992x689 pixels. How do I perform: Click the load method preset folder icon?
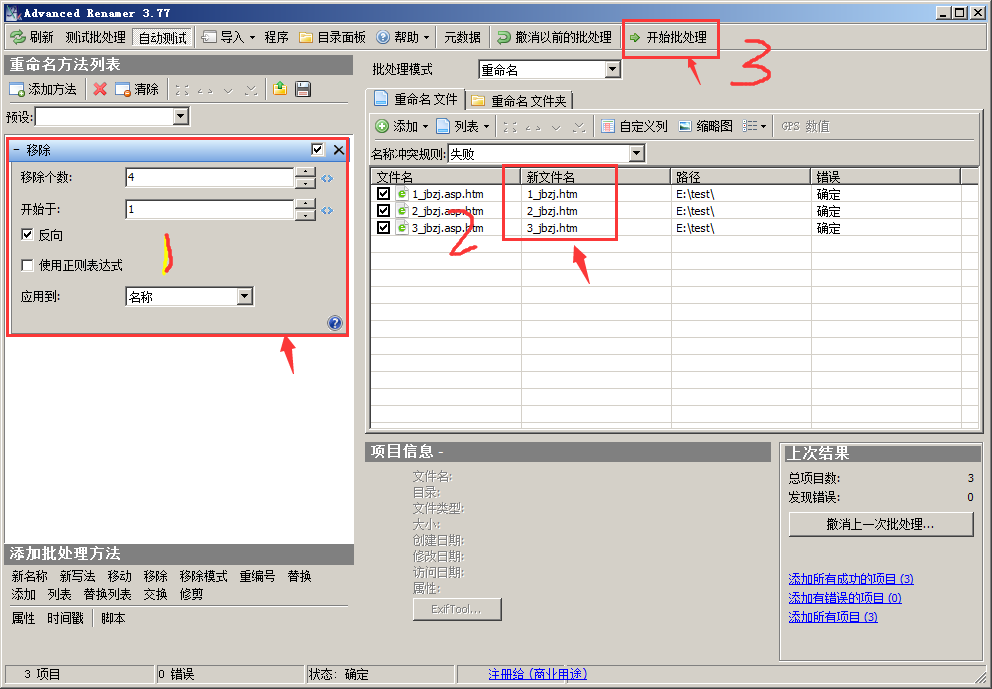tap(280, 89)
